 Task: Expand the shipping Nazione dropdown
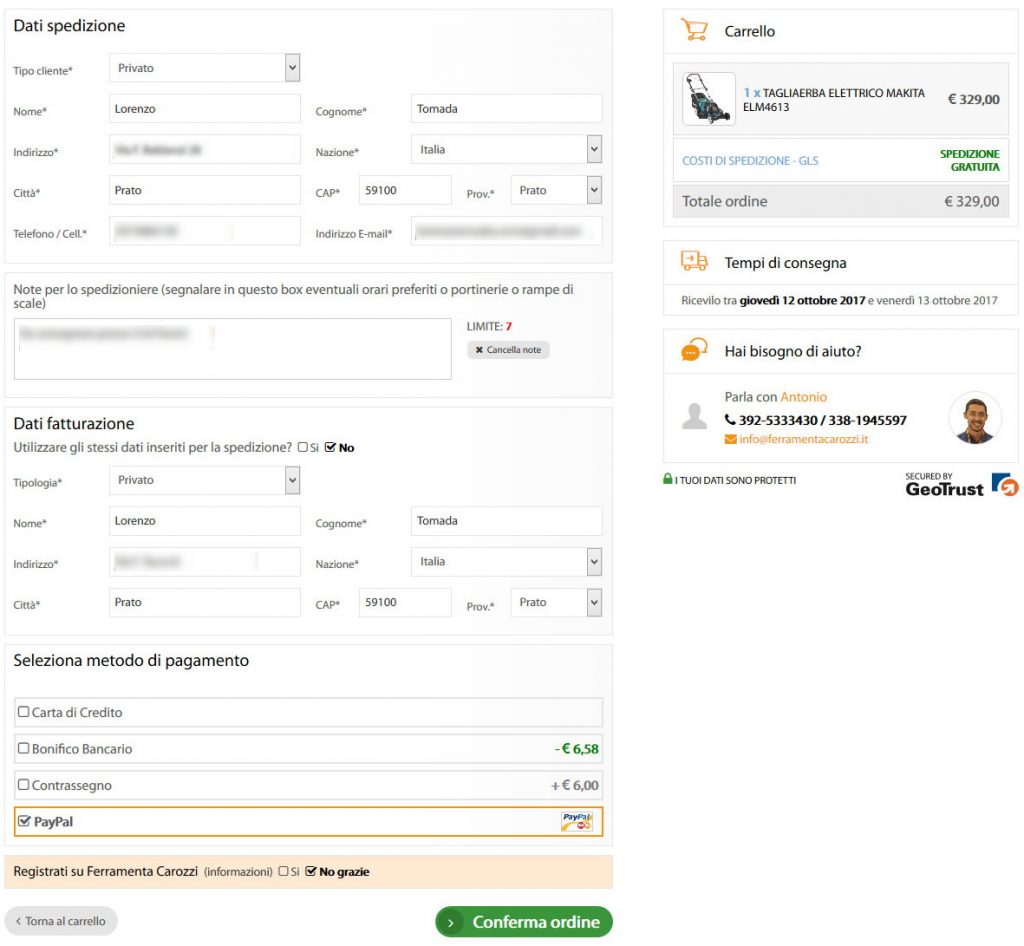tap(506, 150)
